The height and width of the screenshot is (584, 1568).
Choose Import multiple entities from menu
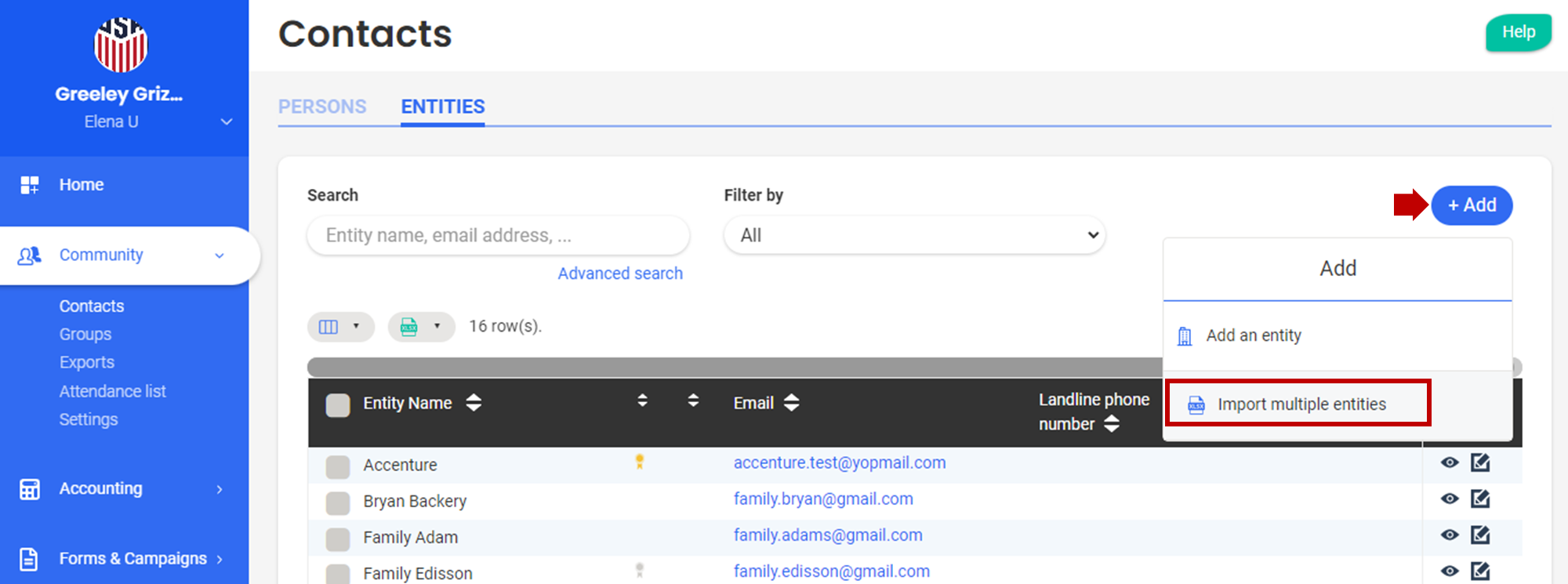point(1301,404)
